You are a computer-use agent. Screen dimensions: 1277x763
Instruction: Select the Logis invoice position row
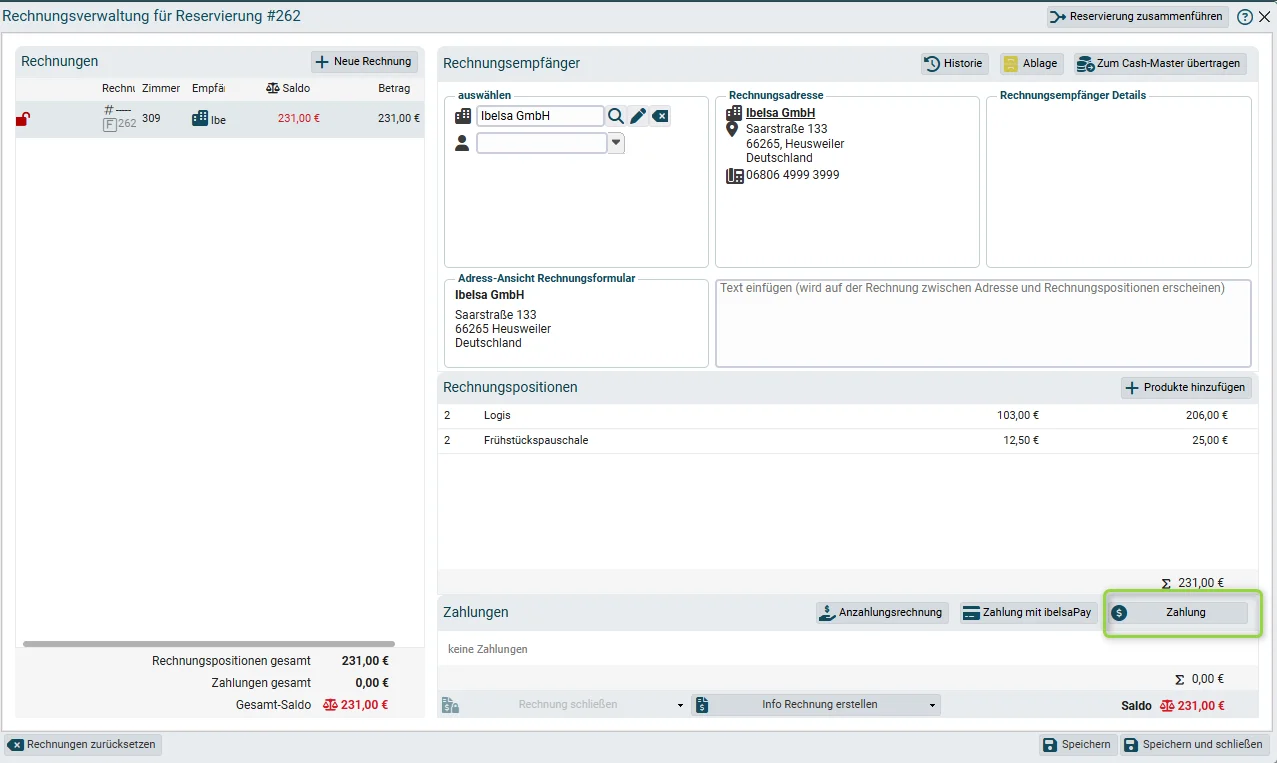847,415
